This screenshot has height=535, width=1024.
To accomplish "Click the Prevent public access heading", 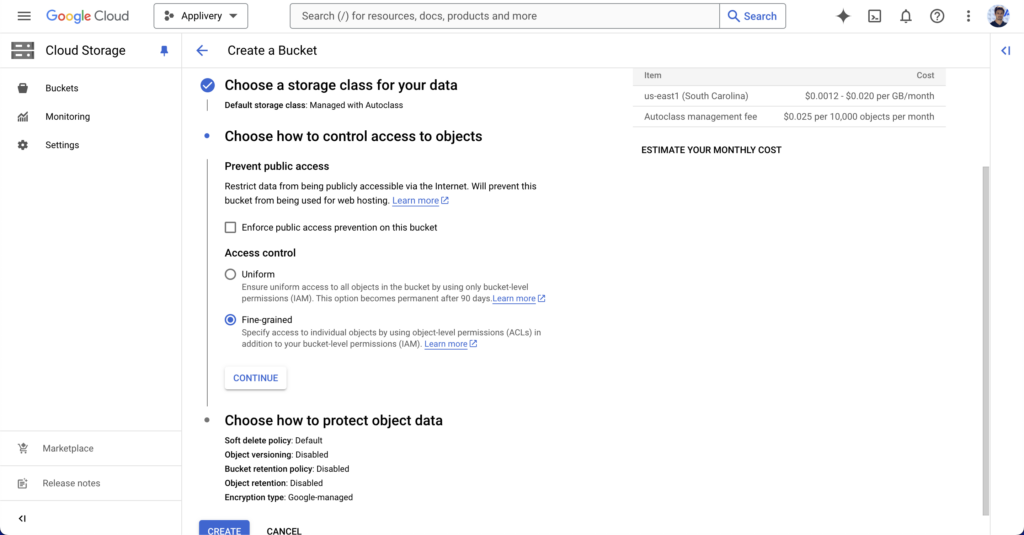I will click(x=277, y=166).
